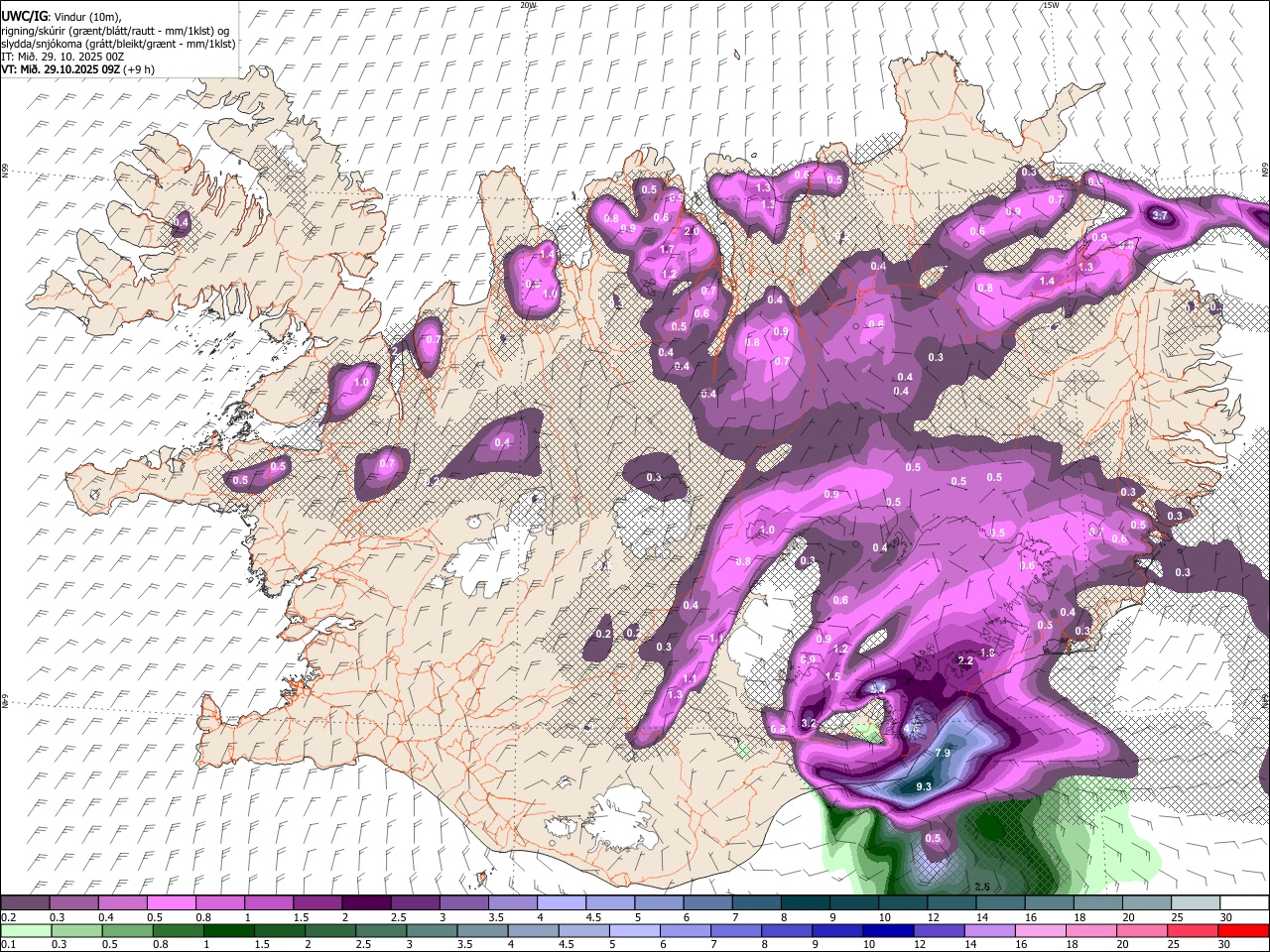Click the "IT: Mið. 29. 10. 2025 00Z" line

[x=63, y=57]
